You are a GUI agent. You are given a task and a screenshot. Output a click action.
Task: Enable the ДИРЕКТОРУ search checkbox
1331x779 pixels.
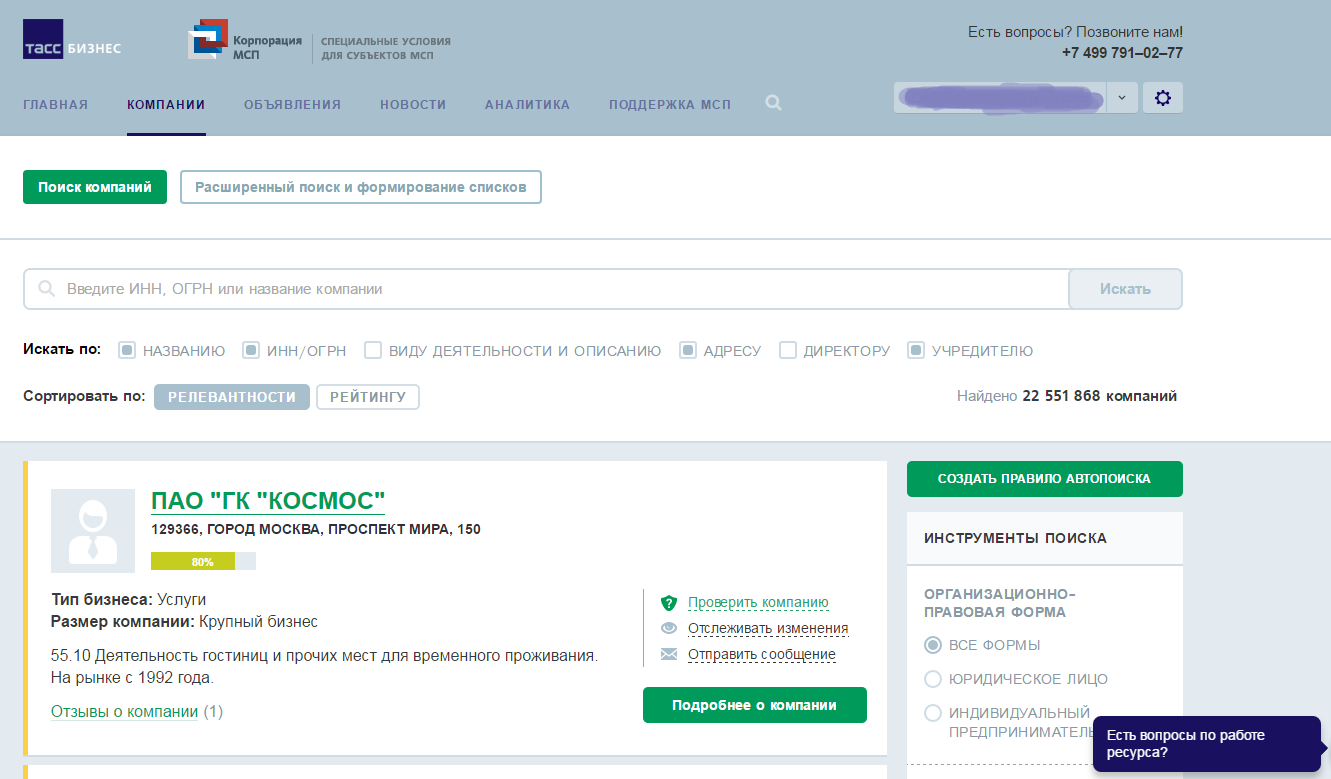pos(788,350)
